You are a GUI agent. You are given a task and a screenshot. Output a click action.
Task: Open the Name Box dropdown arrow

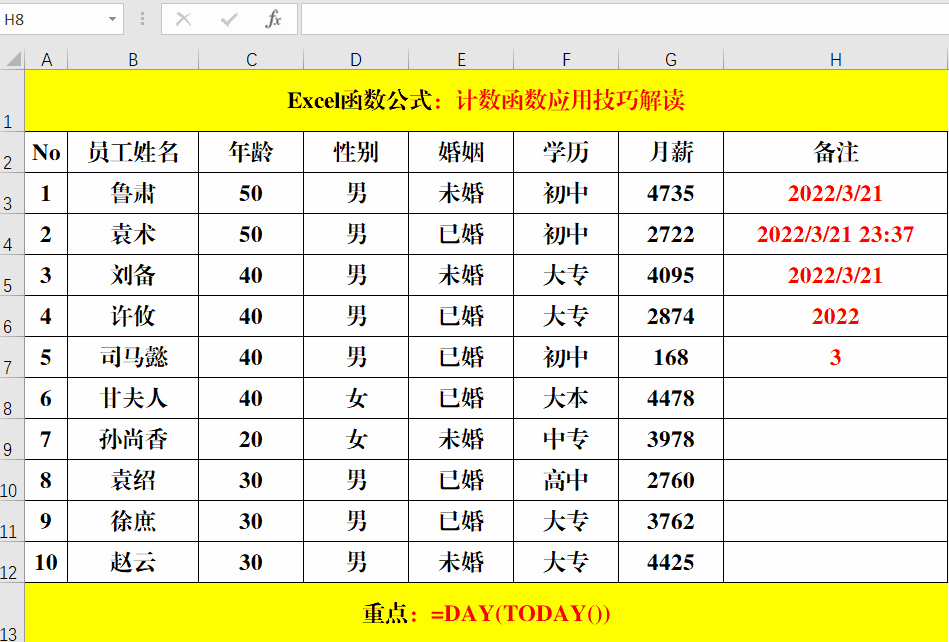click(112, 19)
